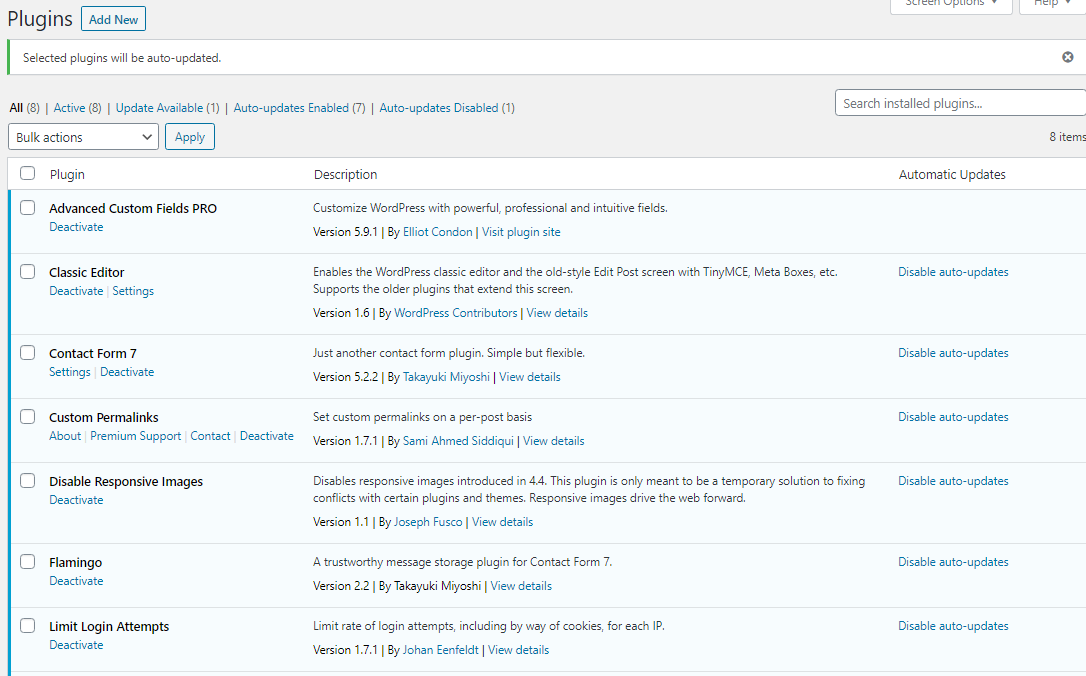Screen dimensions: 1086x676
Task: Disable auto-updates for Contact Form 7
Action: [x=953, y=353]
